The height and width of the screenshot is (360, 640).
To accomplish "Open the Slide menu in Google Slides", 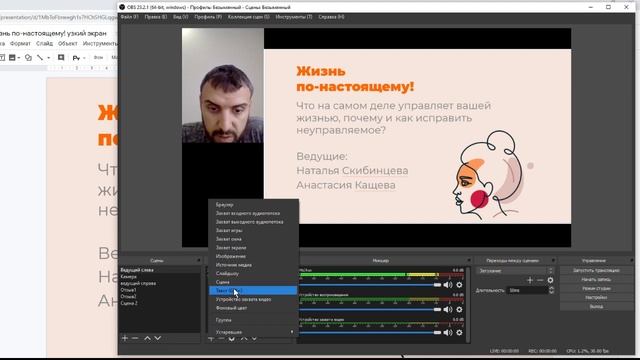I will pyautogui.click(x=44, y=43).
